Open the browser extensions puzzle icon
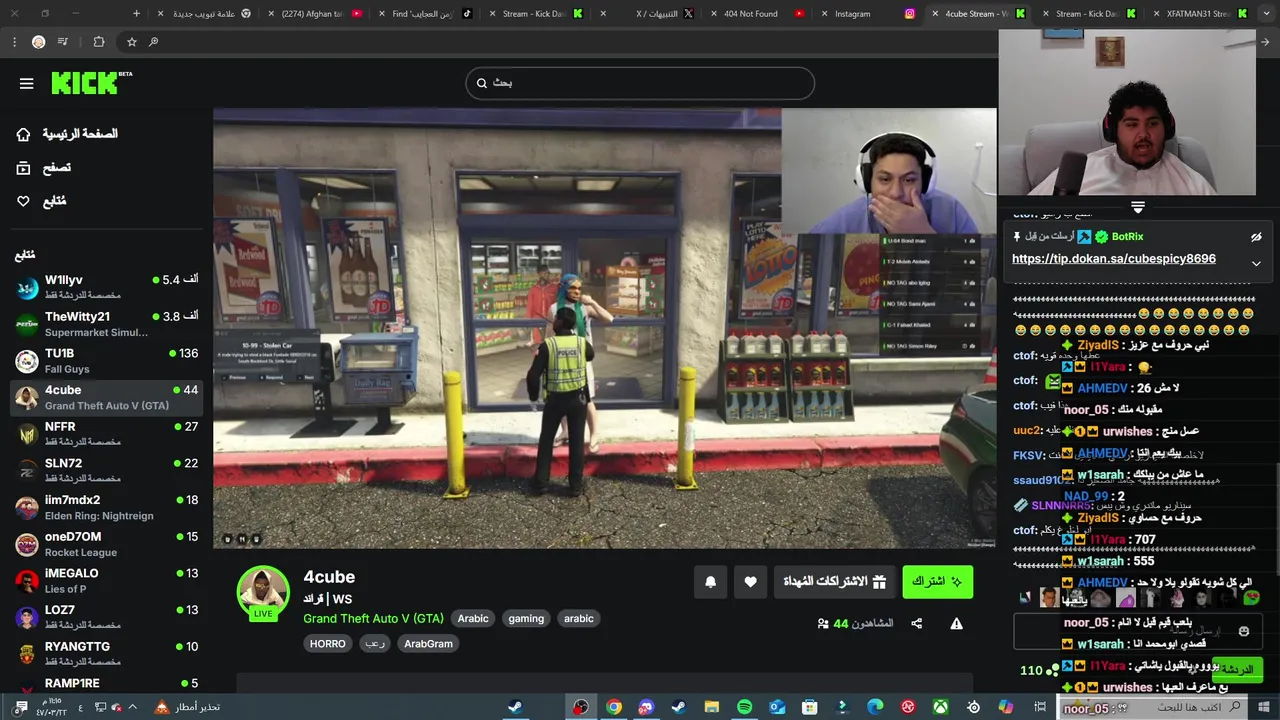The image size is (1280, 720). 98,42
